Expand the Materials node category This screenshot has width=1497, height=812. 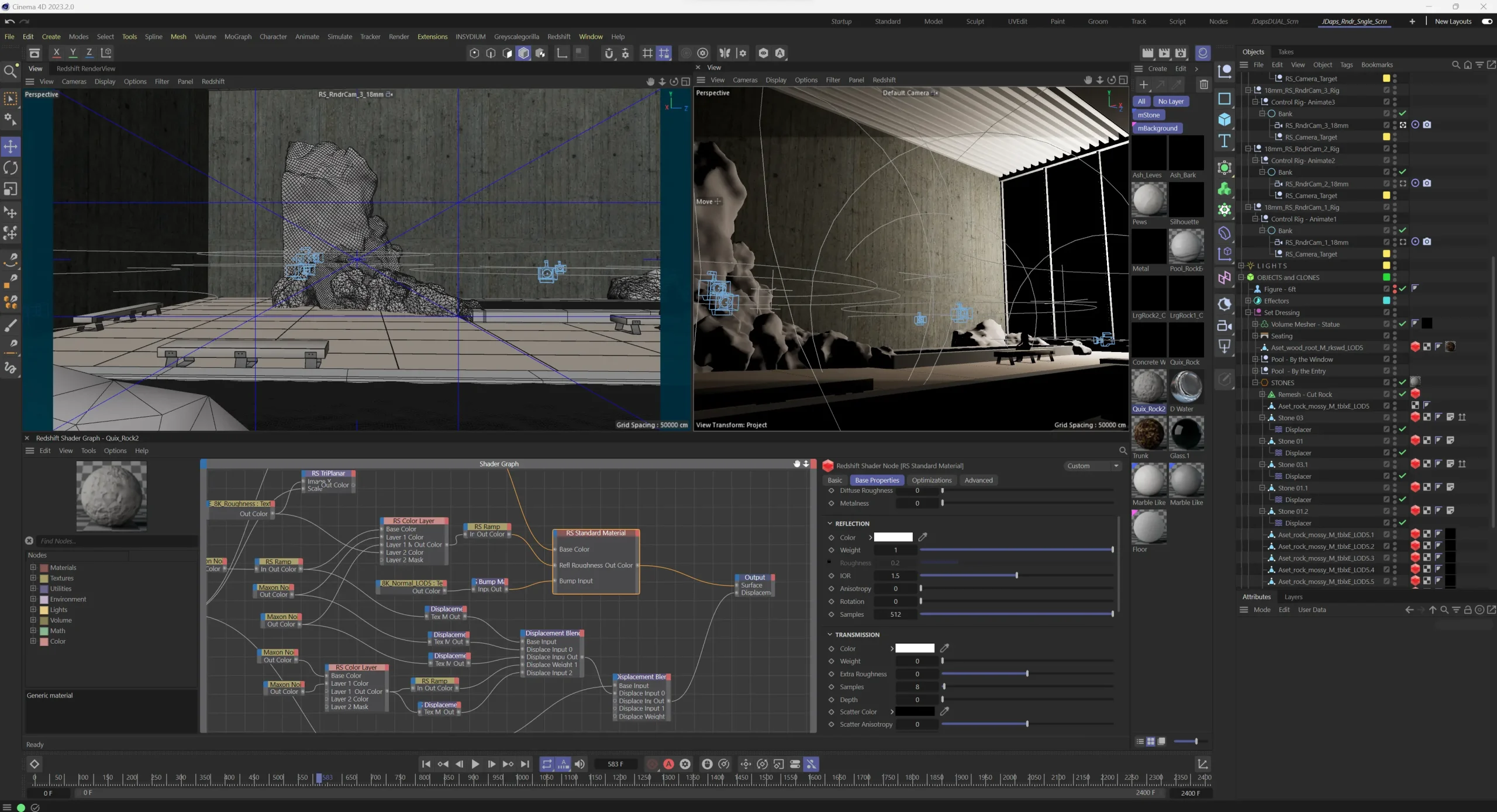point(33,568)
